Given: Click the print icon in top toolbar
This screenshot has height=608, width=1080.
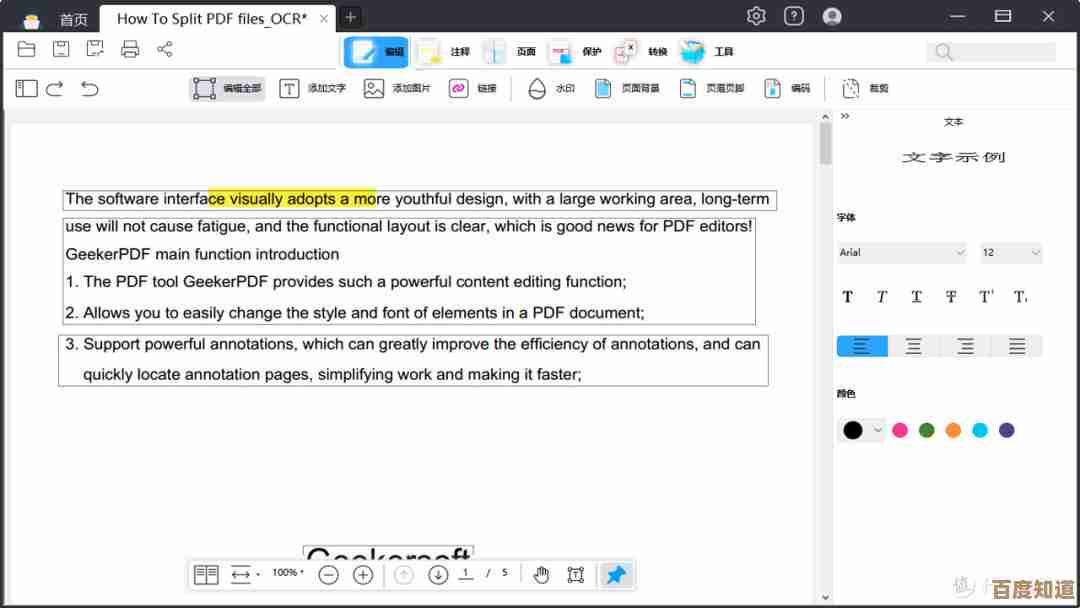Looking at the screenshot, I should coord(130,49).
